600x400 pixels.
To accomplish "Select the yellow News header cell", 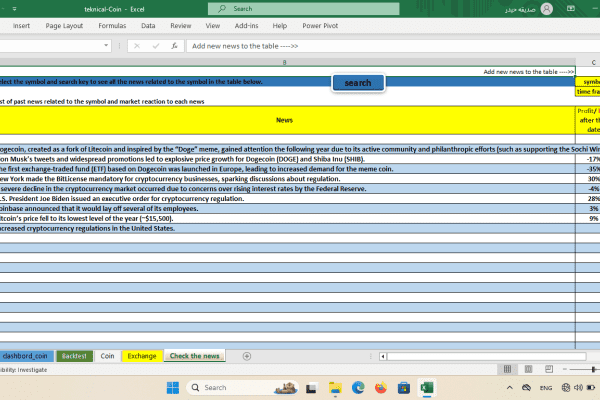I will [x=287, y=120].
